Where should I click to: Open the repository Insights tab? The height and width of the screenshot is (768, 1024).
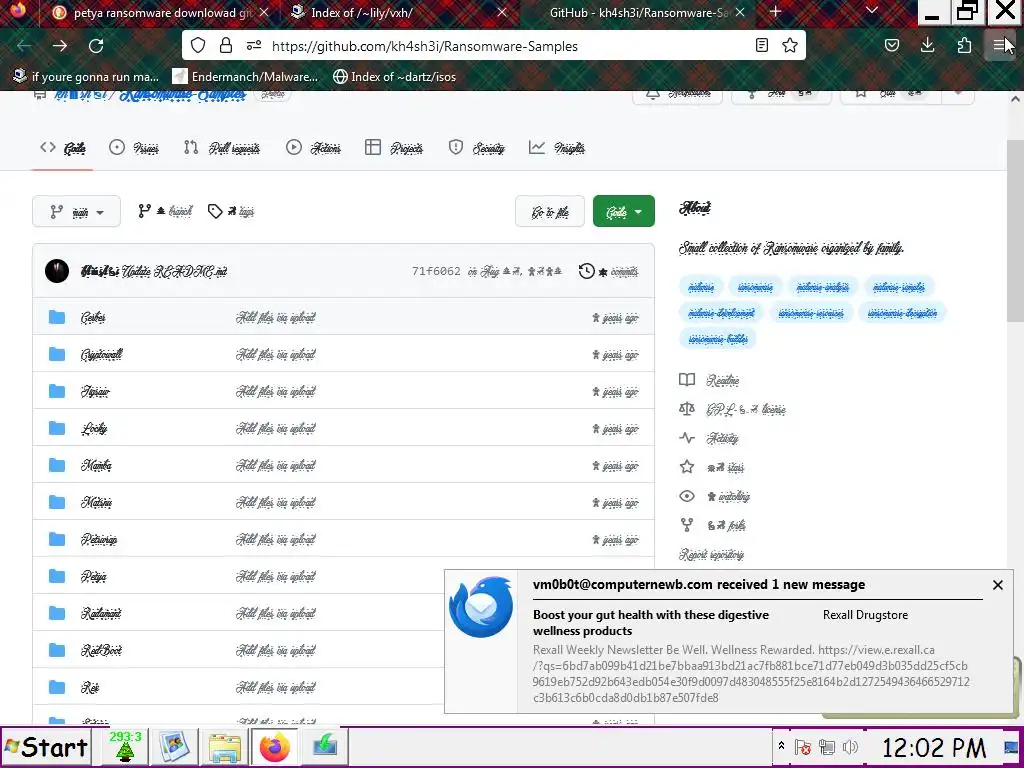557,148
